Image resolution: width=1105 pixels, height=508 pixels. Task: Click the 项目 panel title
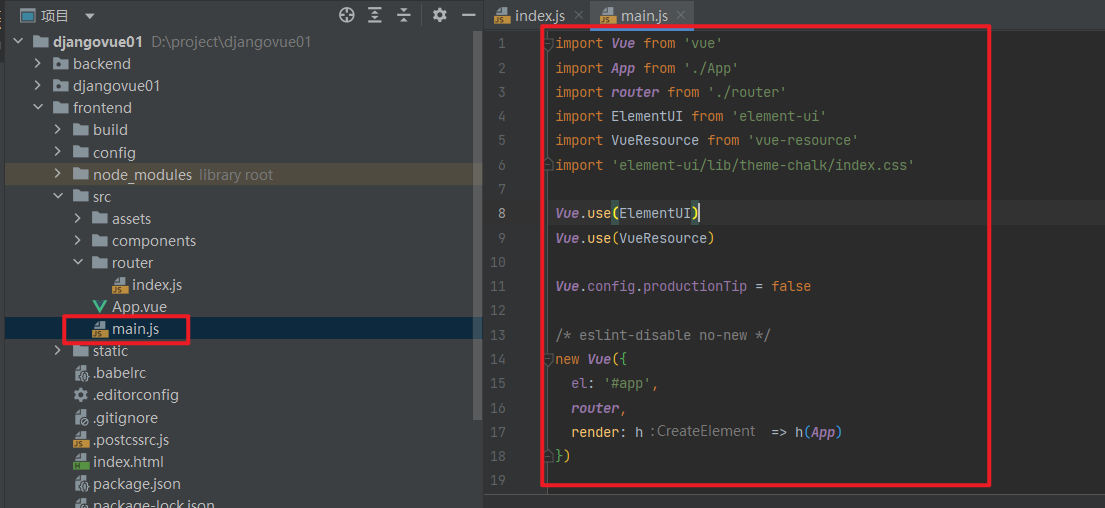point(55,16)
